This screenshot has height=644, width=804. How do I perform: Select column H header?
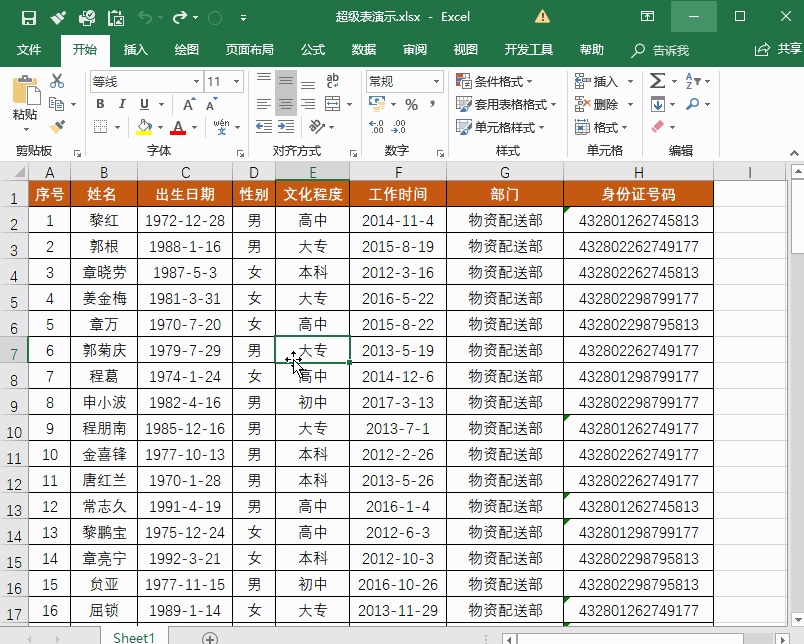coord(638,172)
